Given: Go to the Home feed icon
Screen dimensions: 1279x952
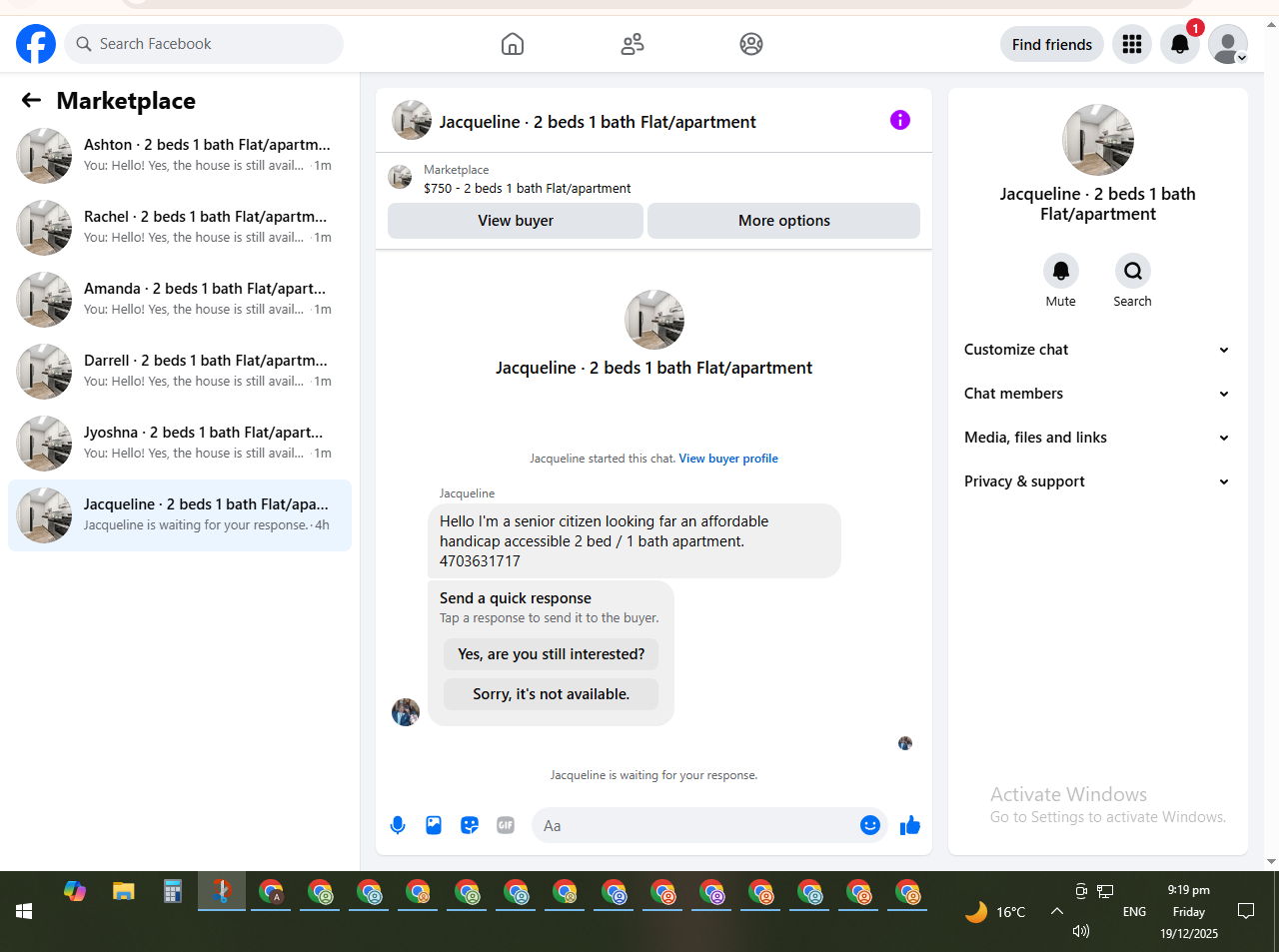Looking at the screenshot, I should pyautogui.click(x=513, y=44).
